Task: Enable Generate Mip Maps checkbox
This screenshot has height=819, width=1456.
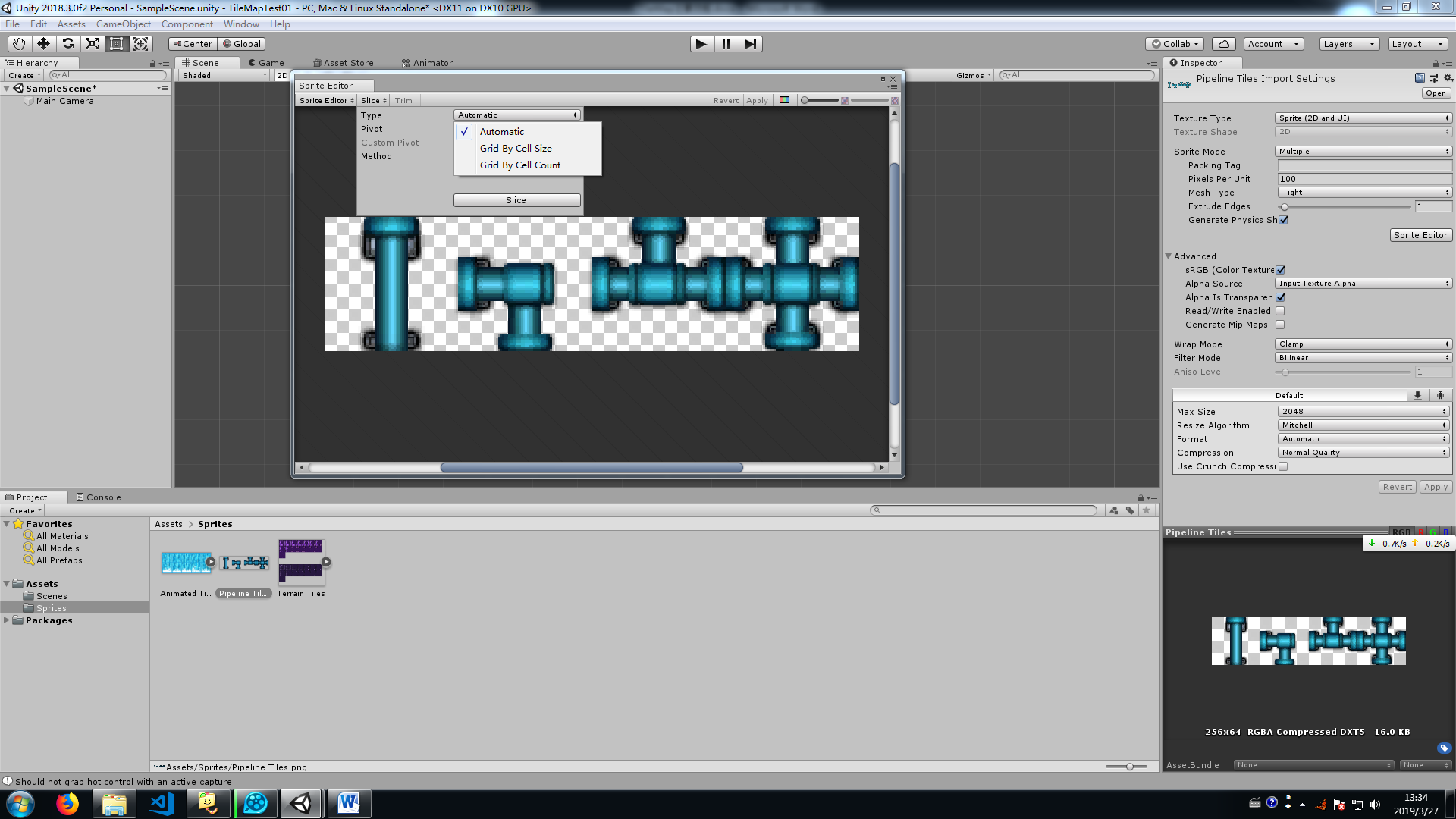Action: tap(1280, 325)
